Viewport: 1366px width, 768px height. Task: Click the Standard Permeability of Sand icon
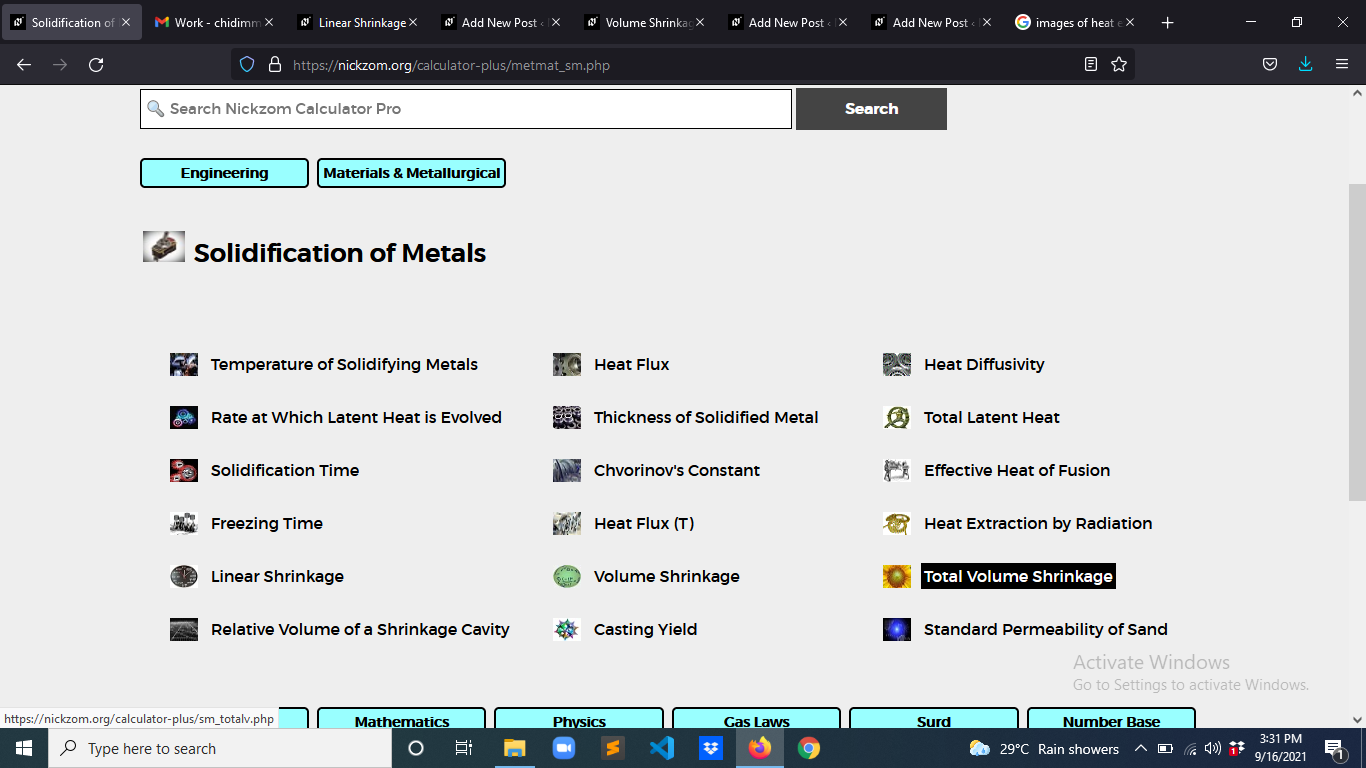[x=897, y=629]
